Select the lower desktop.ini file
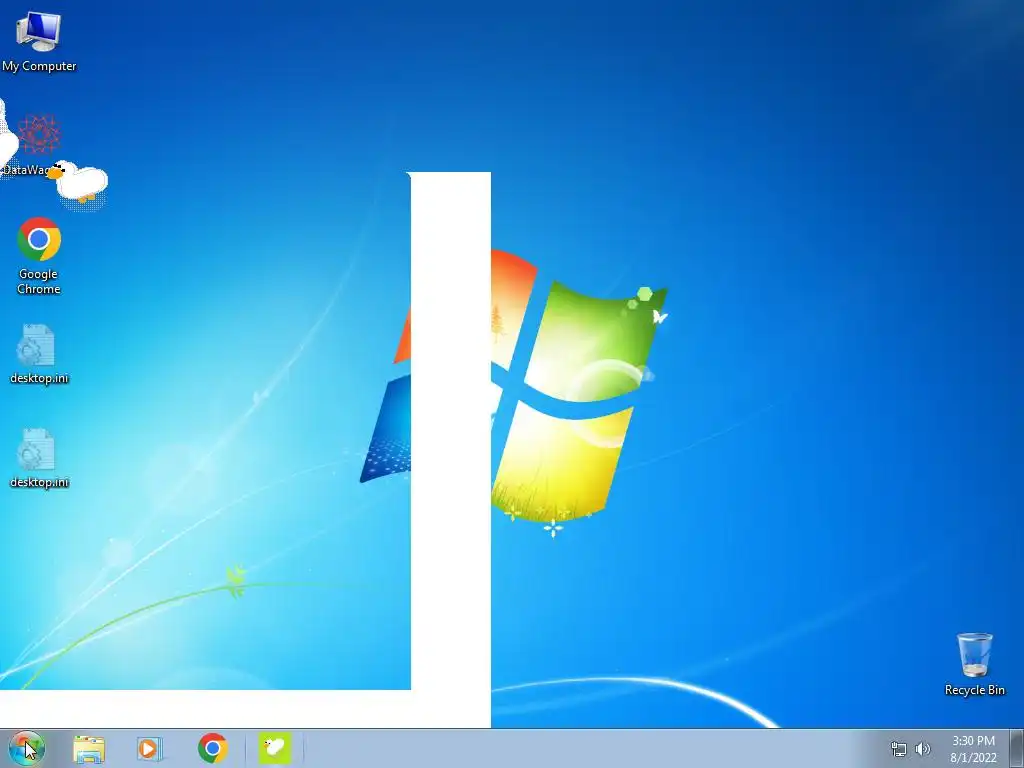The width and height of the screenshot is (1024, 768). (39, 458)
